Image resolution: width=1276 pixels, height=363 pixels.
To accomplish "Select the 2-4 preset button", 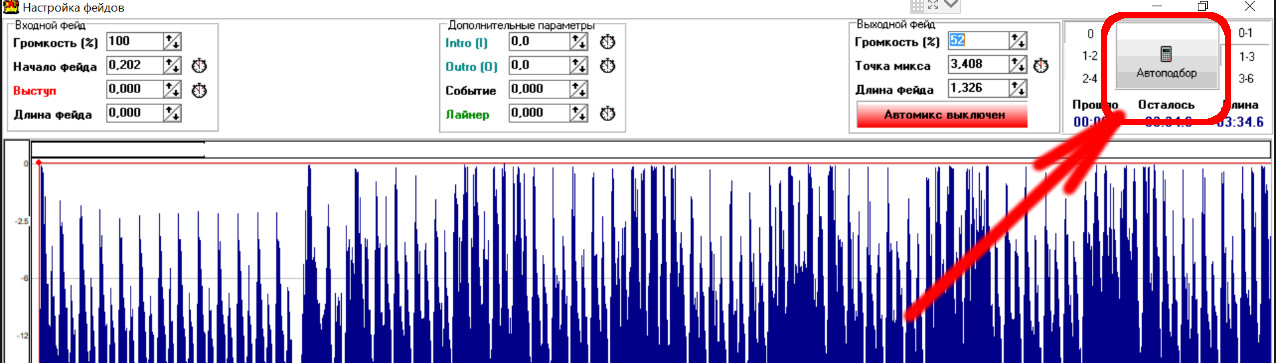I will 1090,79.
